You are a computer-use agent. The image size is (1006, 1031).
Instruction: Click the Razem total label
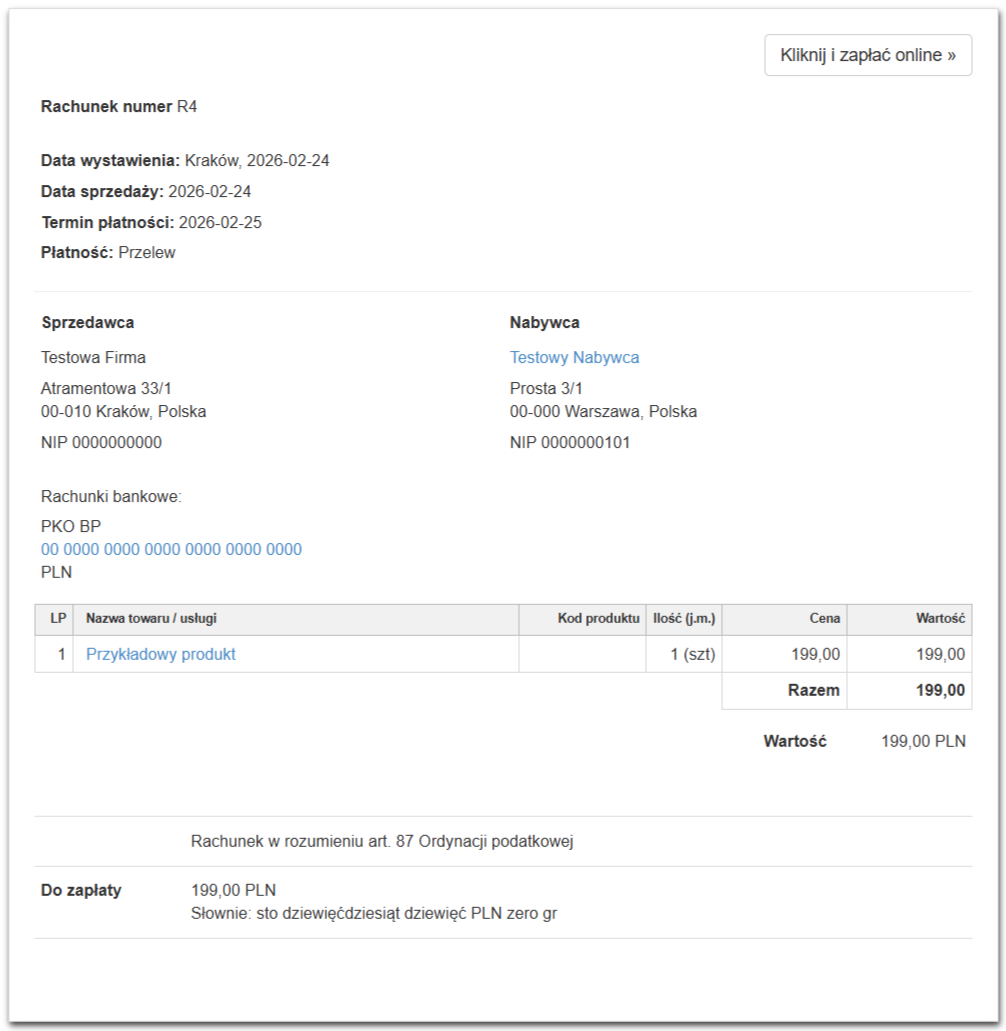[x=813, y=690]
